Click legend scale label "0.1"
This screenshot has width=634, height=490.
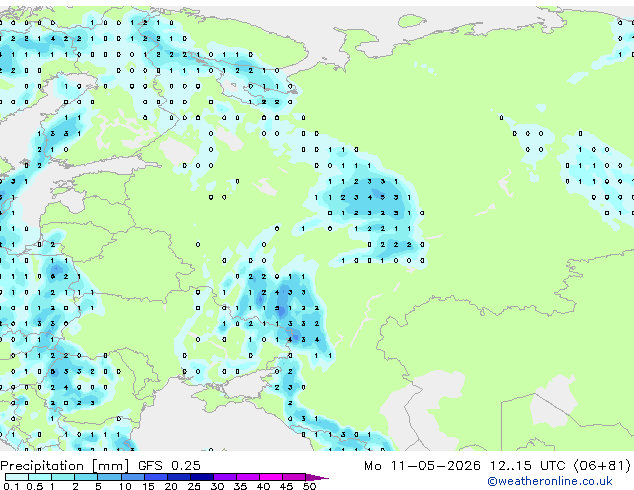click(x=11, y=486)
